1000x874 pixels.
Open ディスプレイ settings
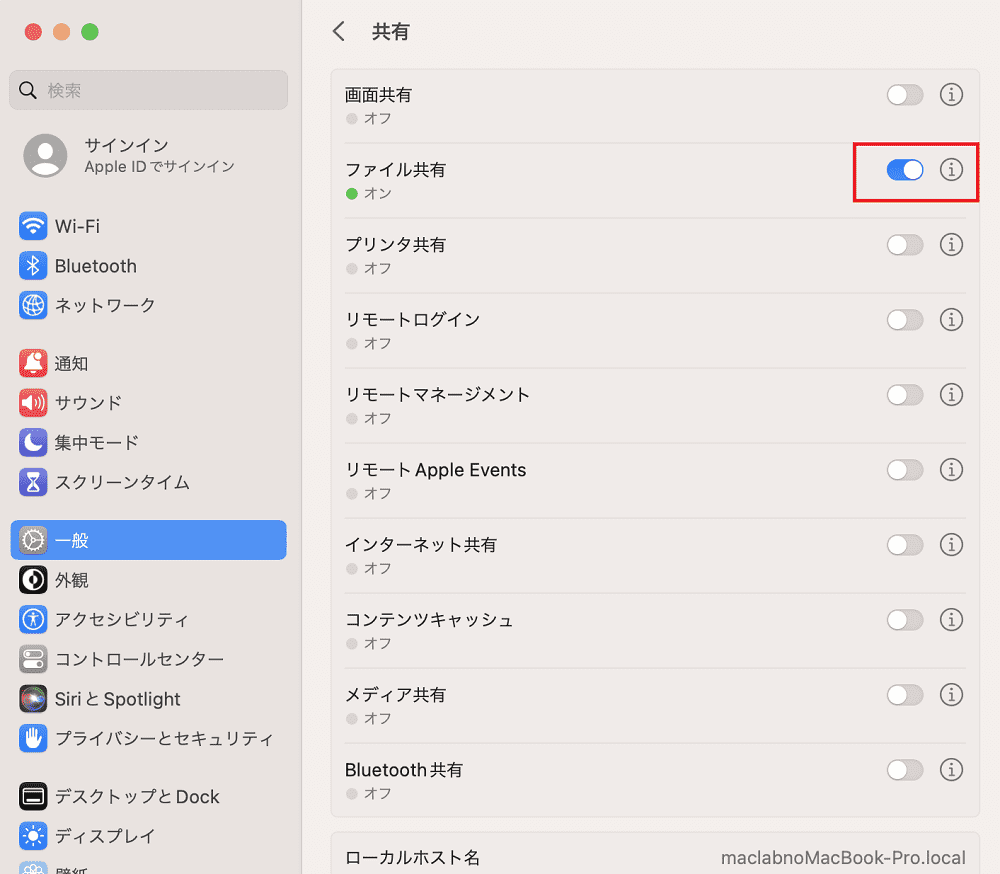[148, 836]
